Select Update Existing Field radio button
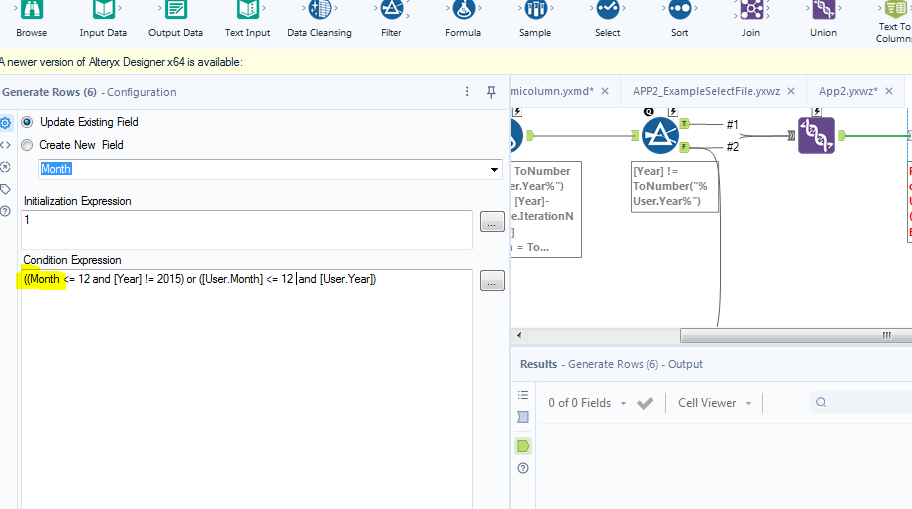The image size is (912, 509). tap(27, 122)
